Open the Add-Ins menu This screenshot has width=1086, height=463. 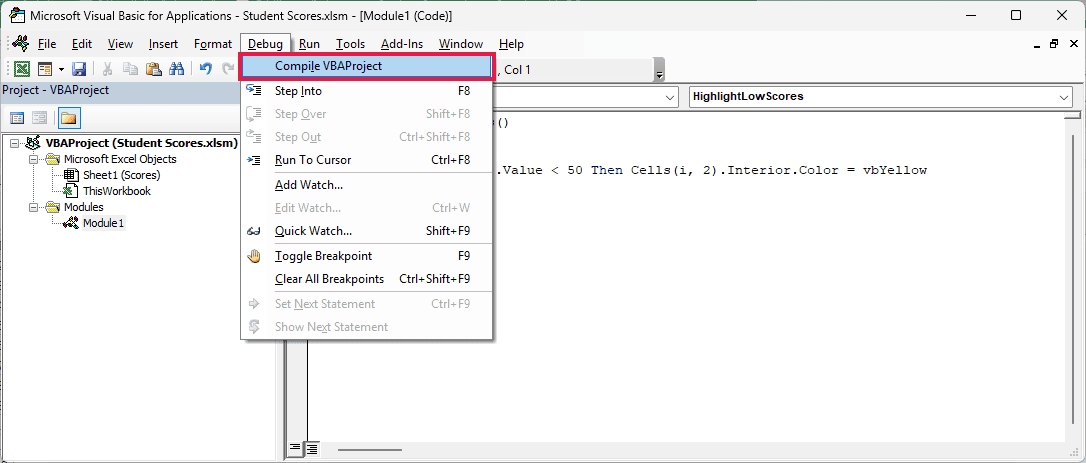coord(402,44)
